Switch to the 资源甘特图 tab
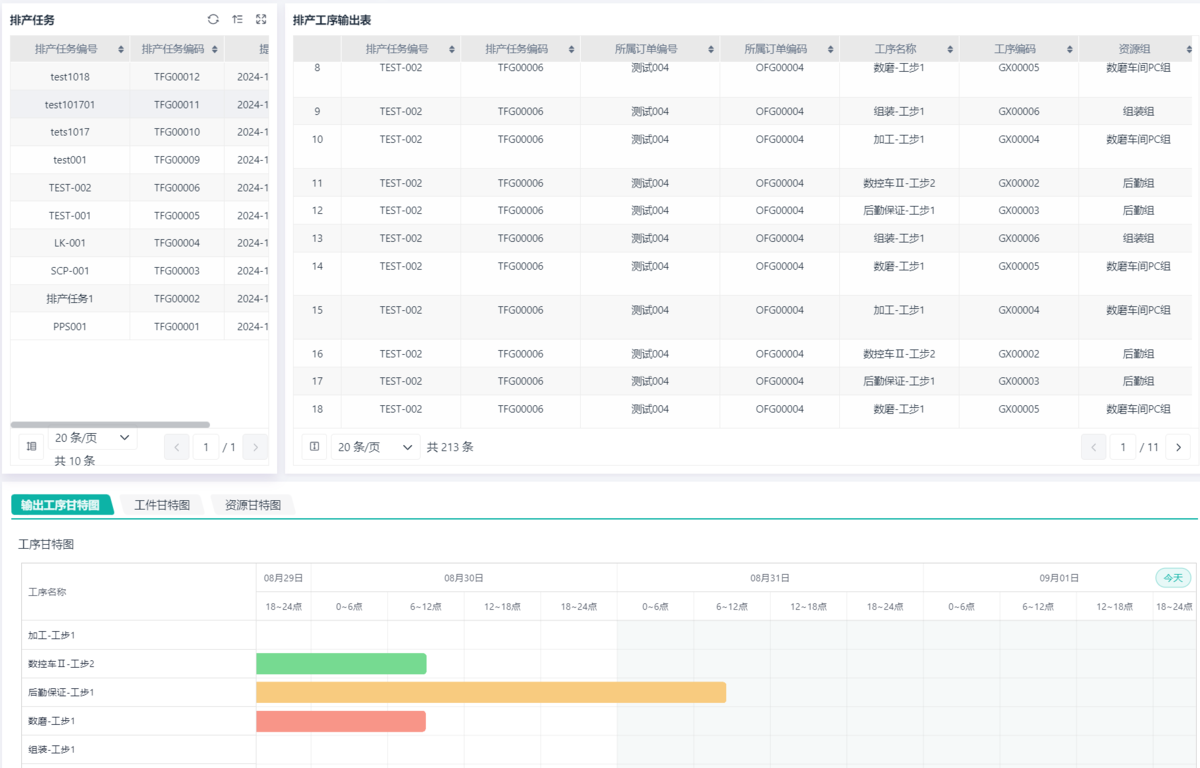The height and width of the screenshot is (768, 1200). [252, 505]
